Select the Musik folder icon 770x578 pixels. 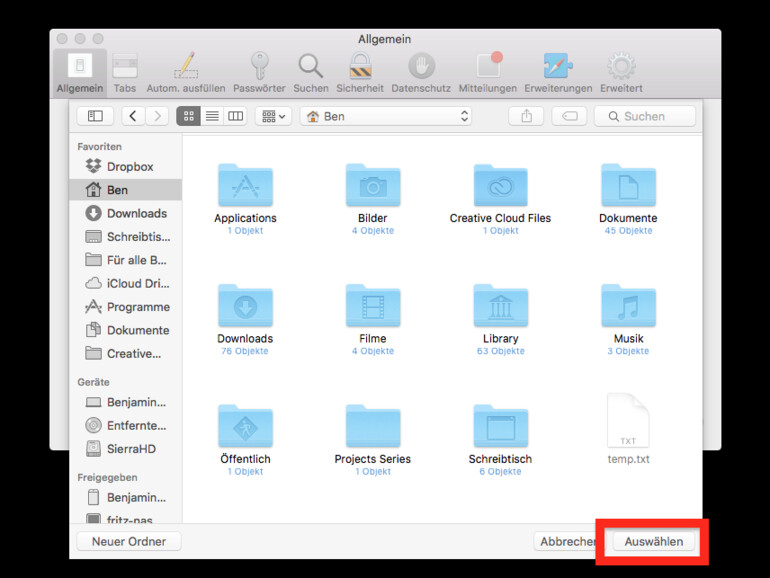click(629, 305)
